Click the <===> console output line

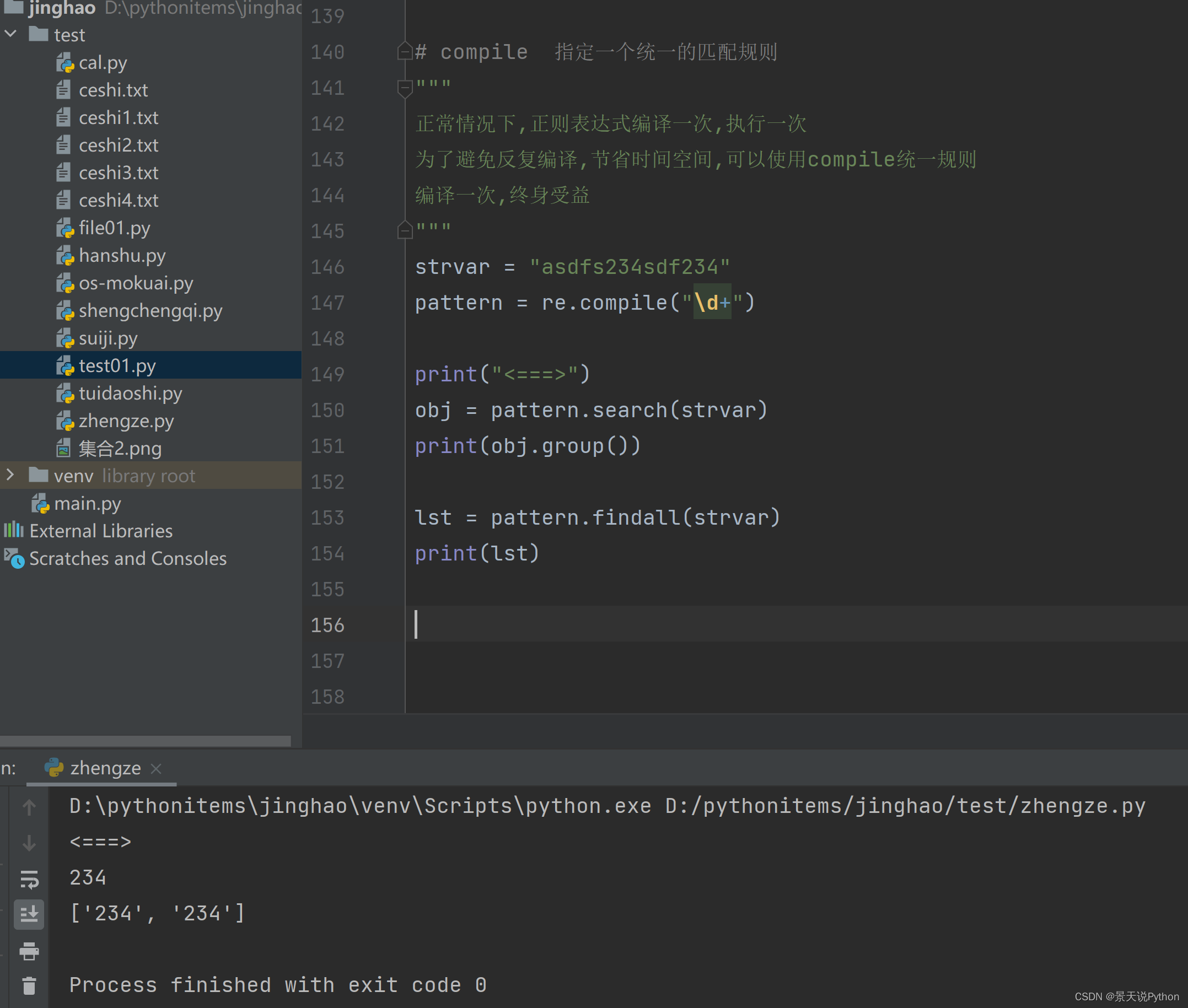[x=100, y=842]
